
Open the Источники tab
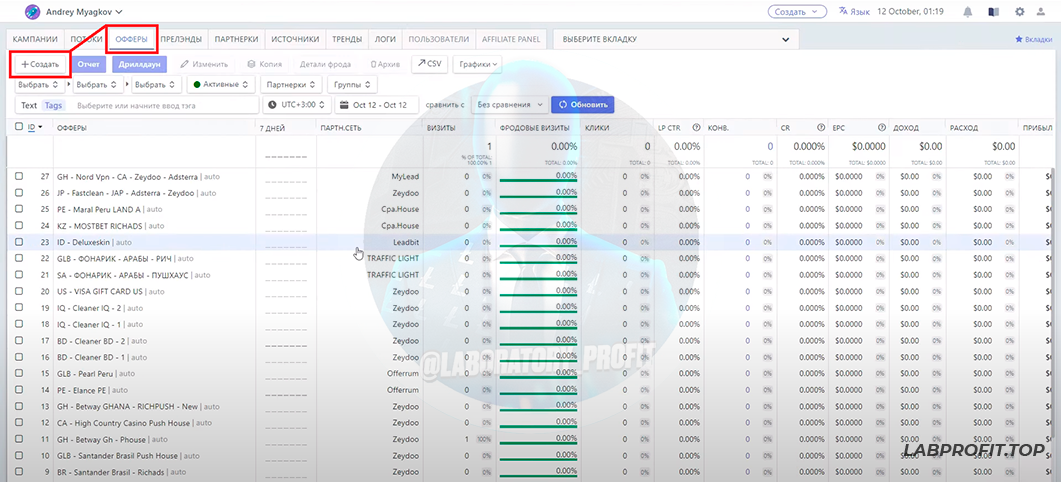click(295, 40)
